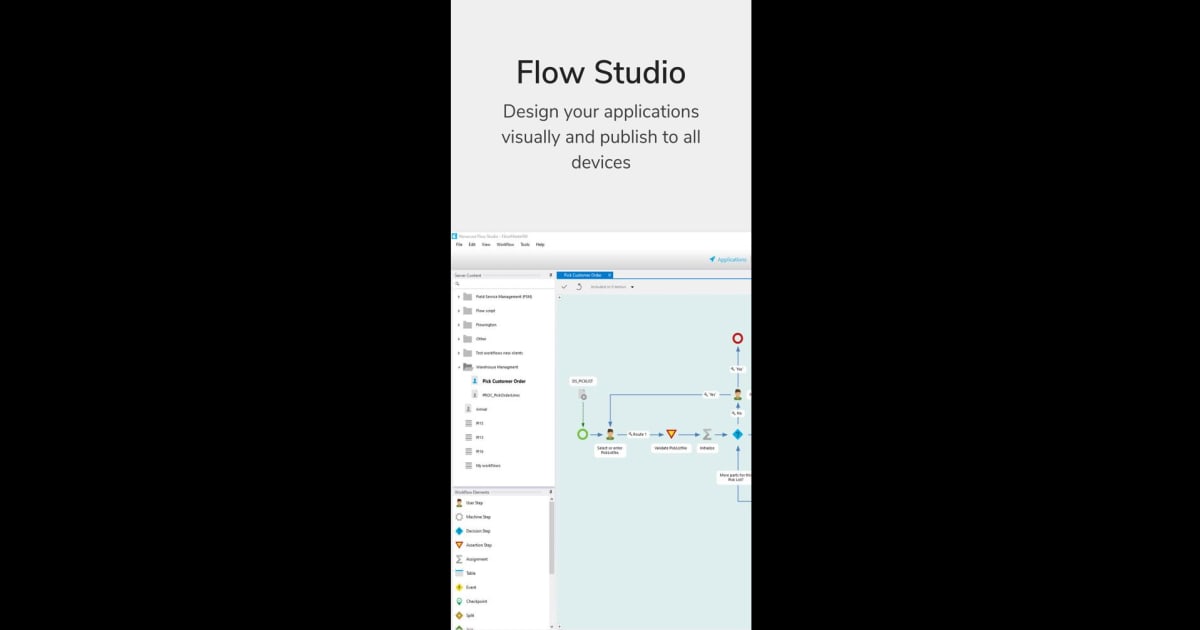Expand the Field Service Management (FSM) folder
The image size is (1200, 630).
click(x=458, y=297)
